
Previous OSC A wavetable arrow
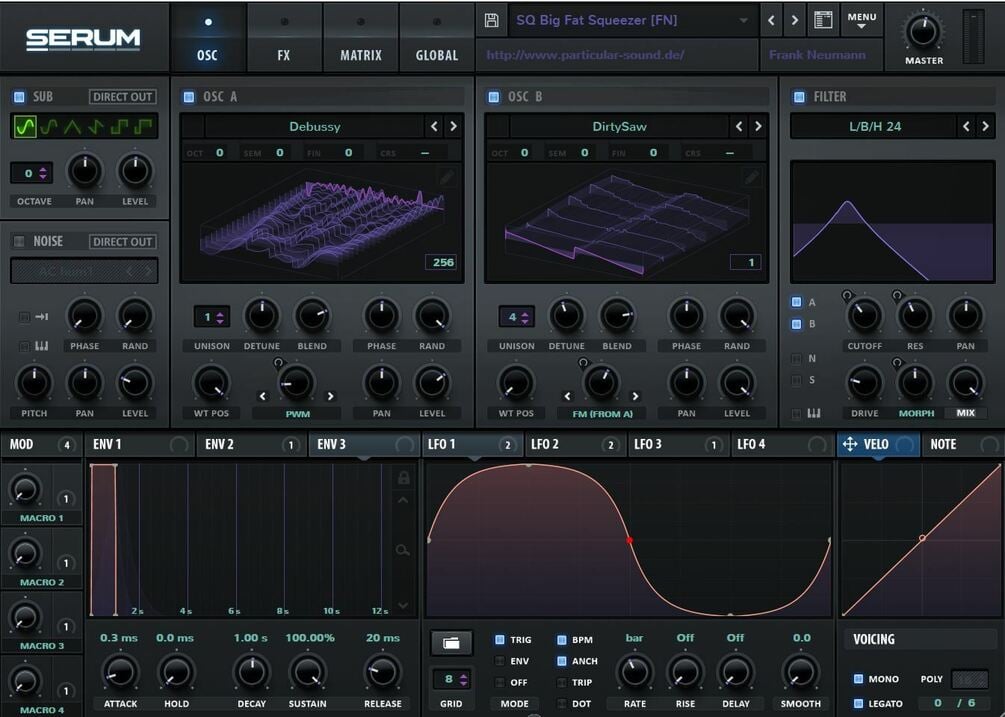click(x=434, y=126)
